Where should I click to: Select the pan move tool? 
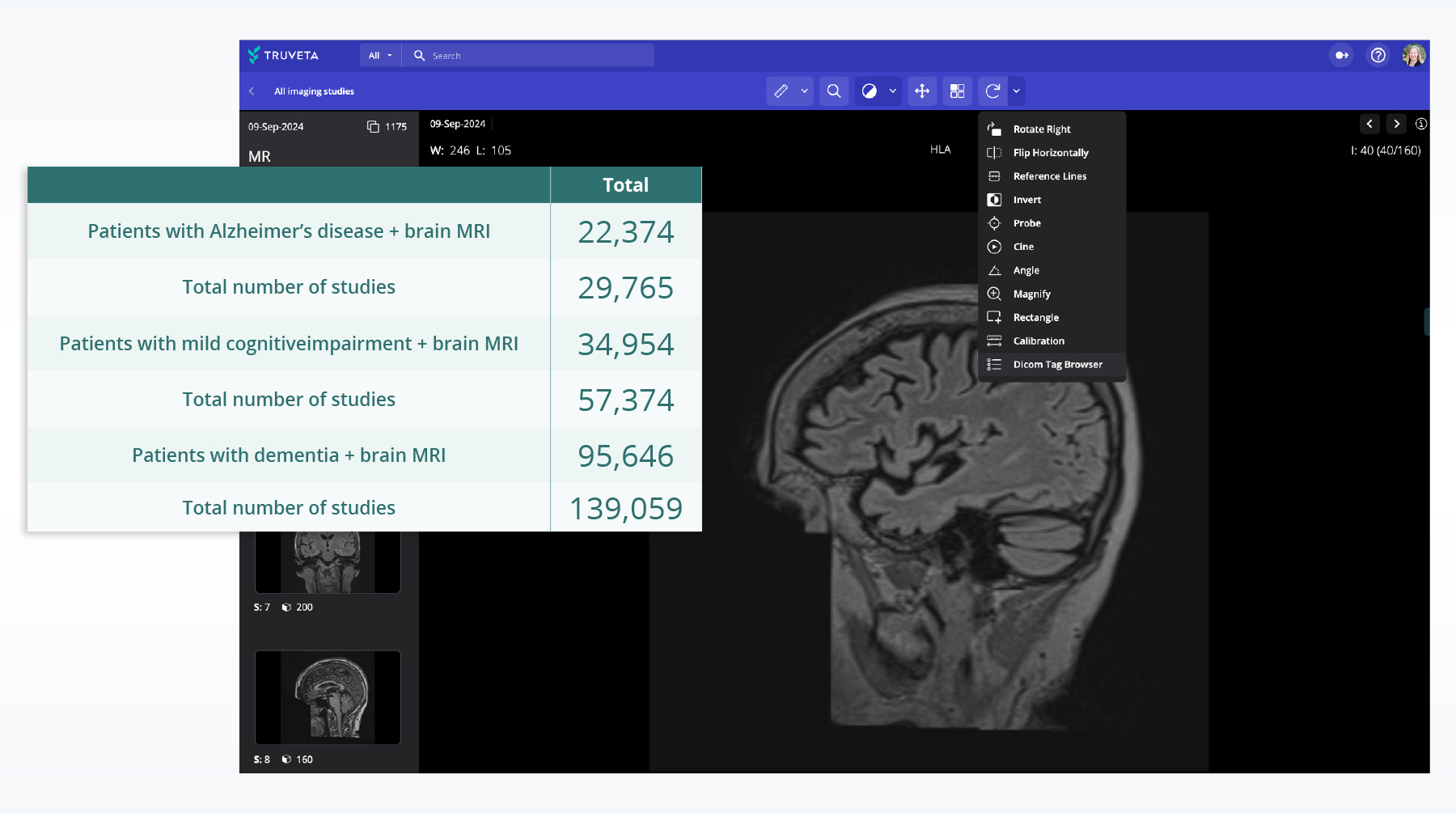pyautogui.click(x=922, y=91)
